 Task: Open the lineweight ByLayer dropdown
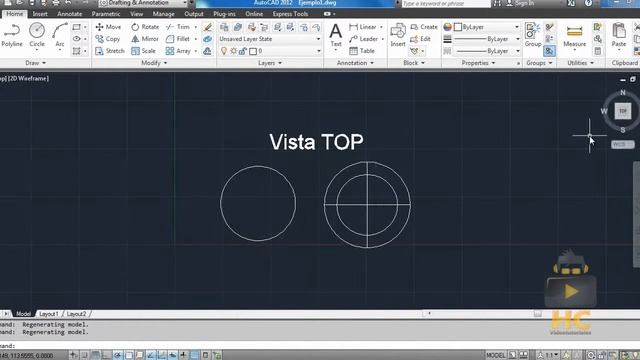pos(487,39)
